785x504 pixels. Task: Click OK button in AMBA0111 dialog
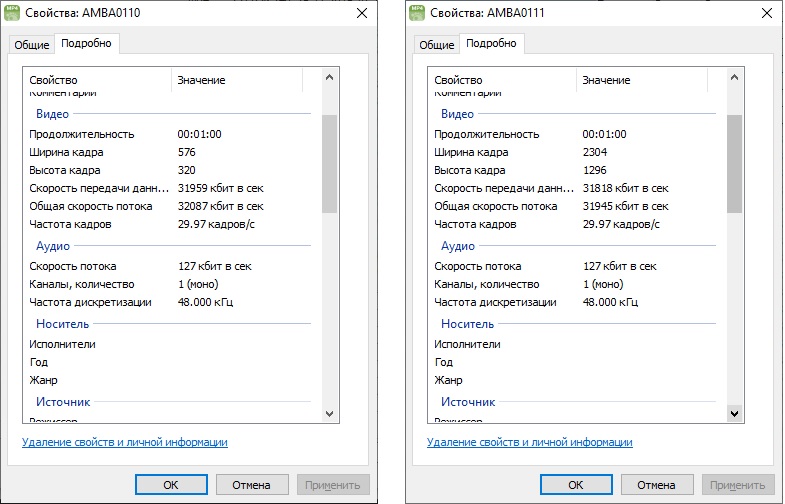(x=576, y=485)
